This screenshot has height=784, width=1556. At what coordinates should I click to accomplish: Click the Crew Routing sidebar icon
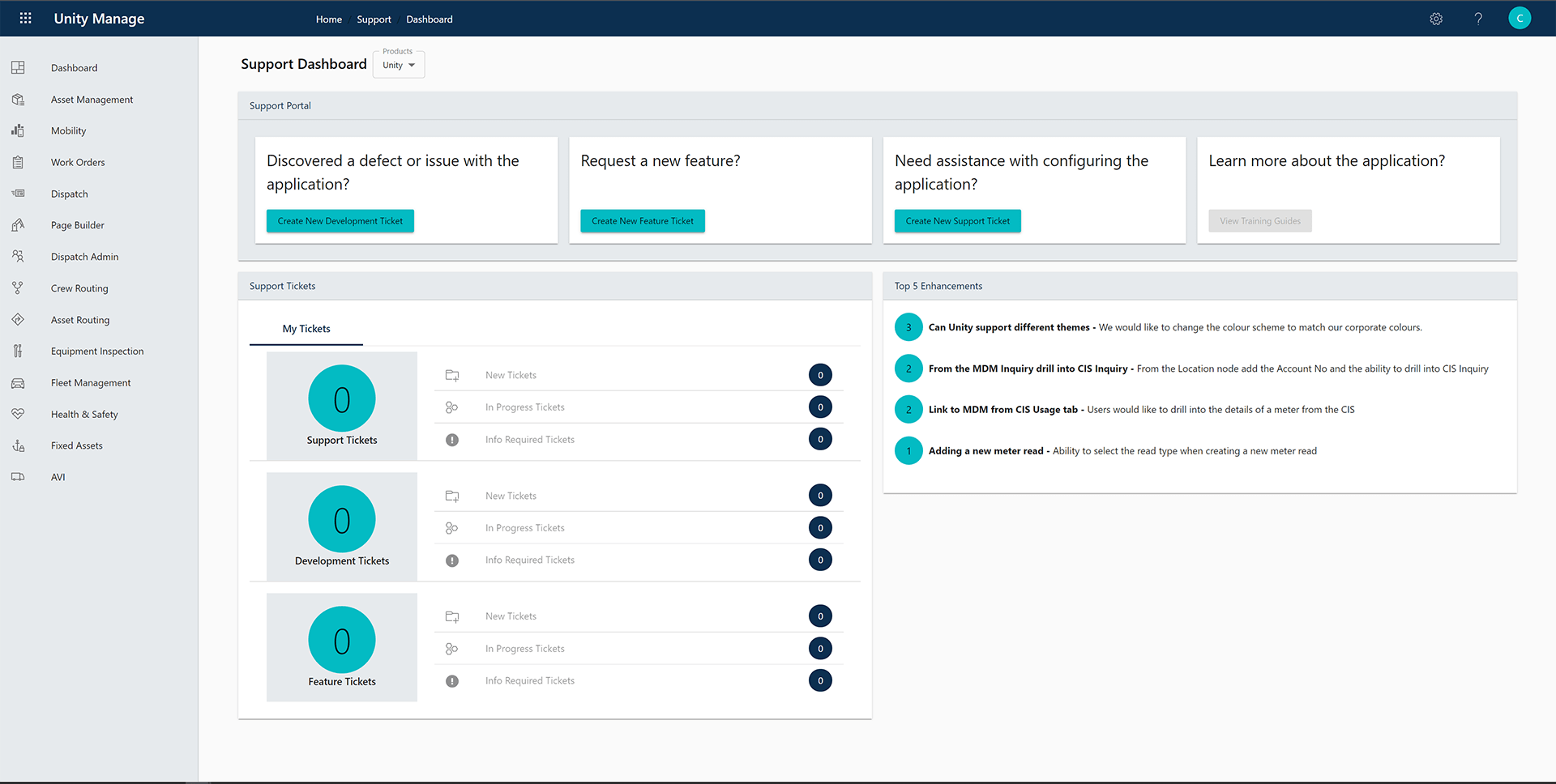click(x=18, y=288)
